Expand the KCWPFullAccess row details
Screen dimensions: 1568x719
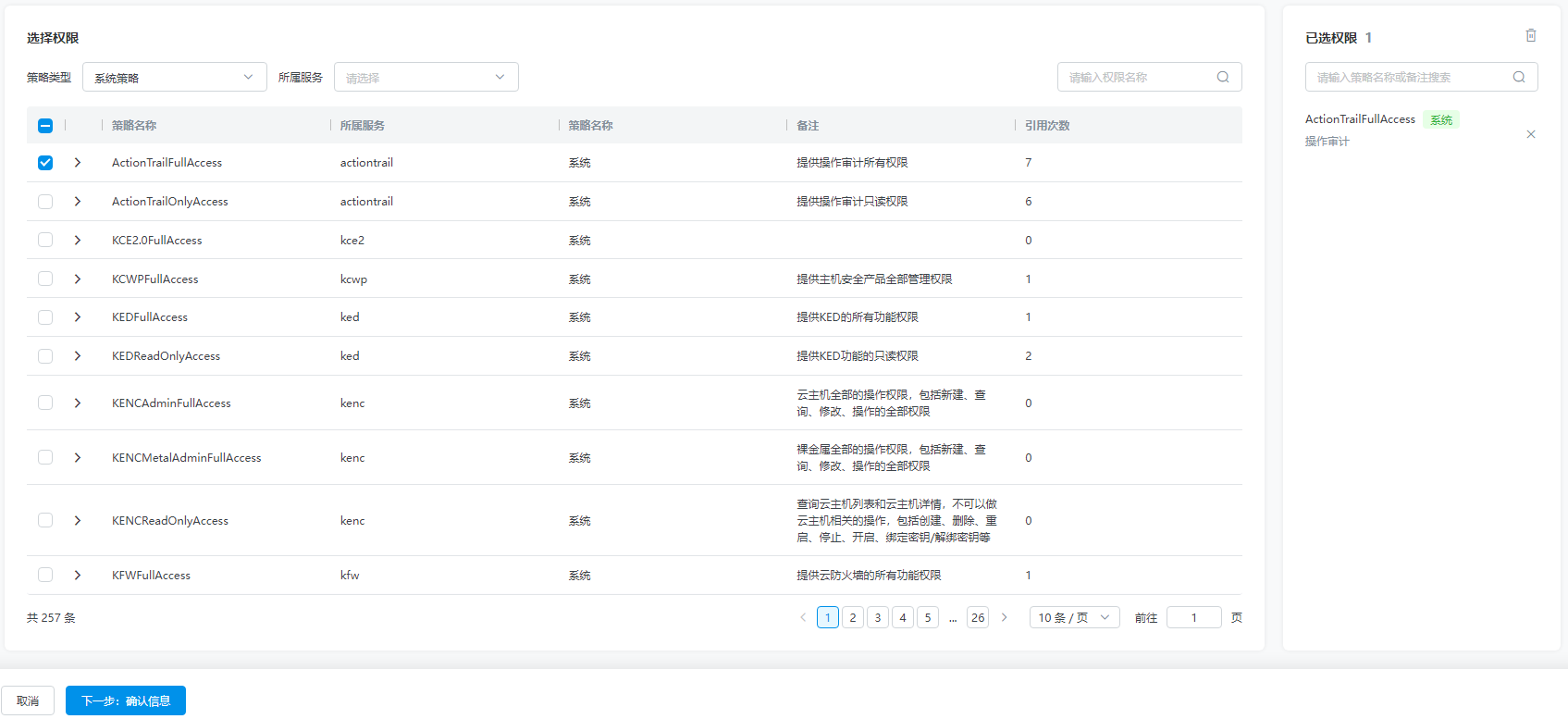[78, 279]
